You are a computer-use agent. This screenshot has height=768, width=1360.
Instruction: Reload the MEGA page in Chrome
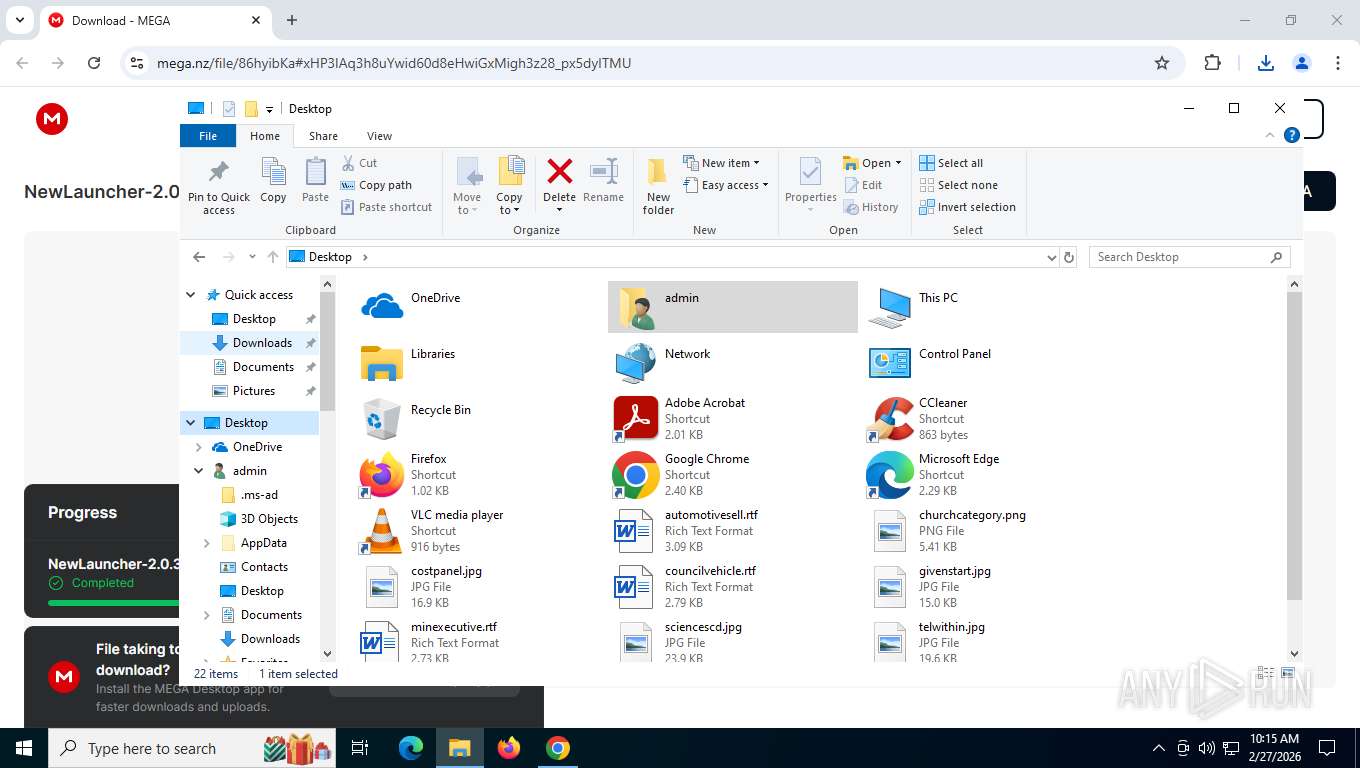(94, 63)
